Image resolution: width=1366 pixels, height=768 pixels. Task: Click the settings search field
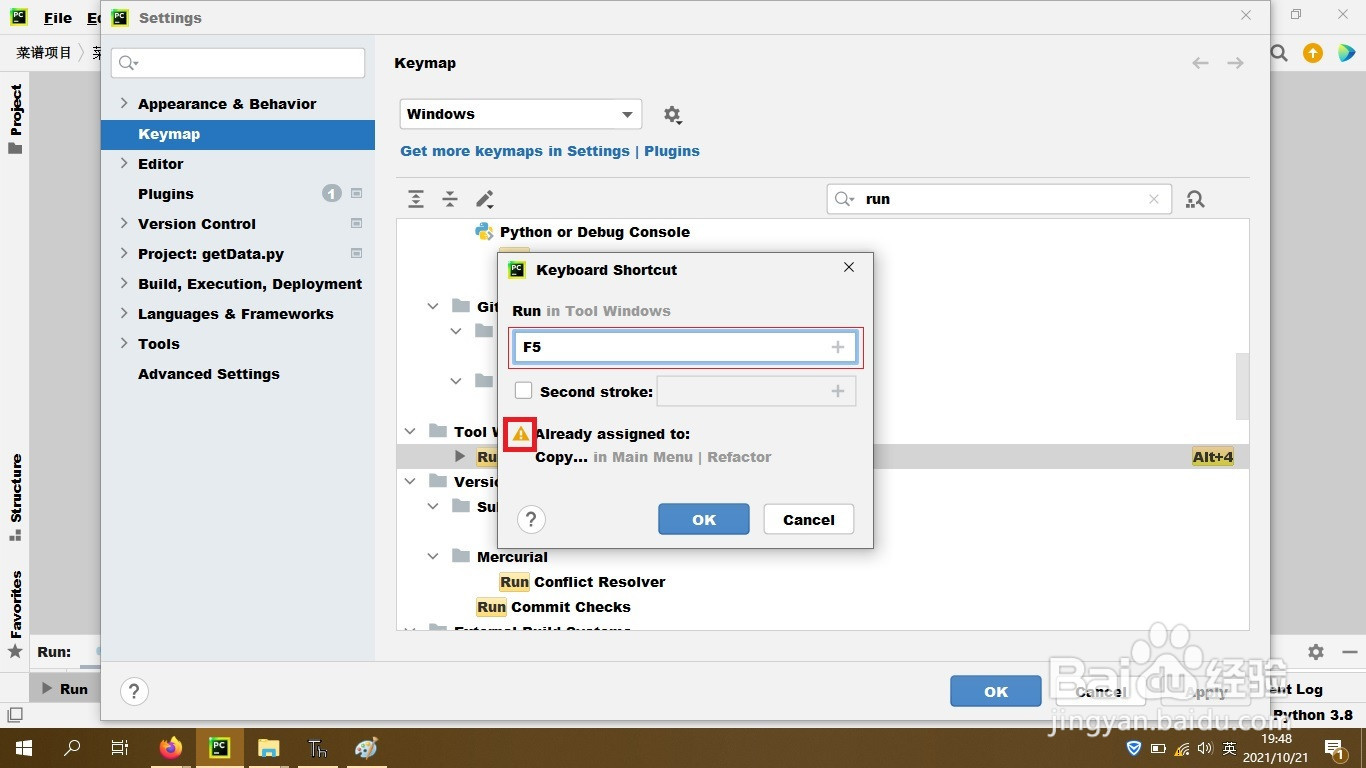click(x=238, y=63)
